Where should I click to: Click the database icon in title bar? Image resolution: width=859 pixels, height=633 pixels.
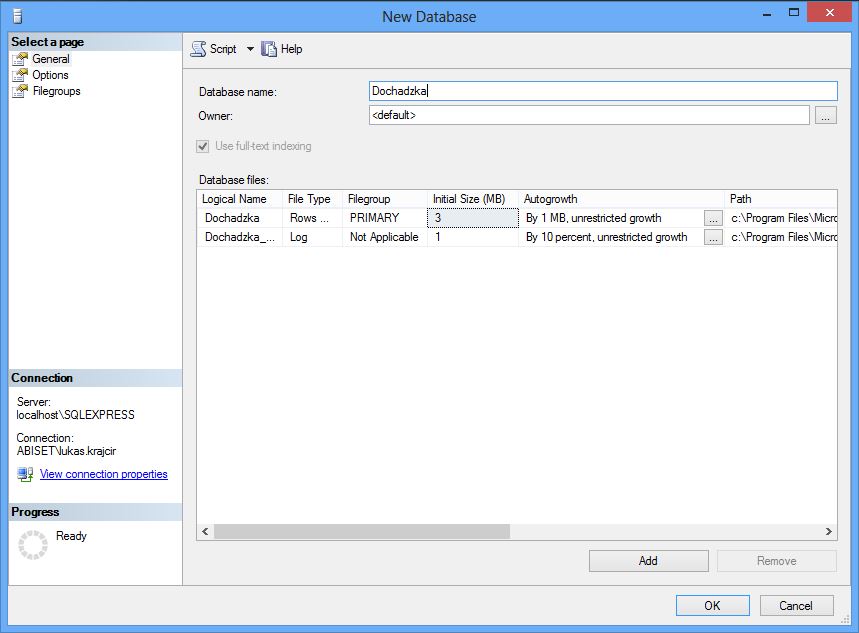(18, 16)
